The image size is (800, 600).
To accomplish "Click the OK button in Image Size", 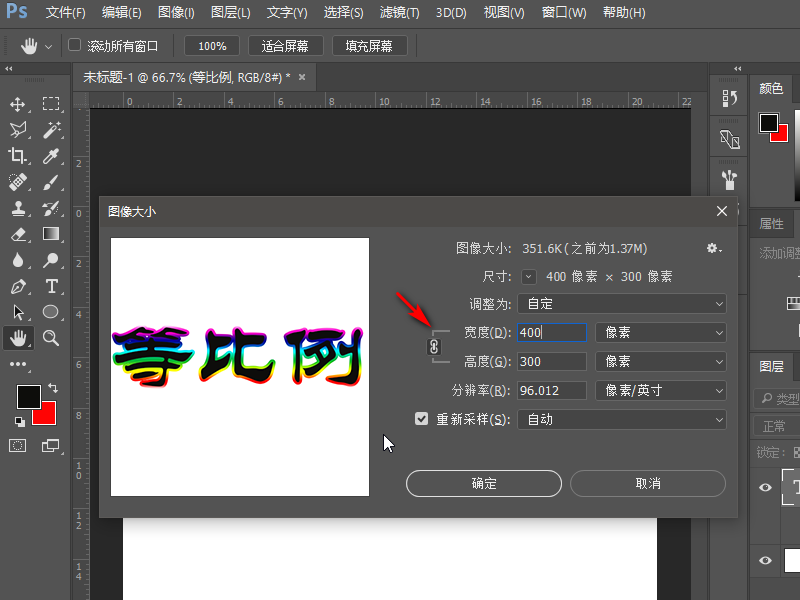I will coord(484,483).
